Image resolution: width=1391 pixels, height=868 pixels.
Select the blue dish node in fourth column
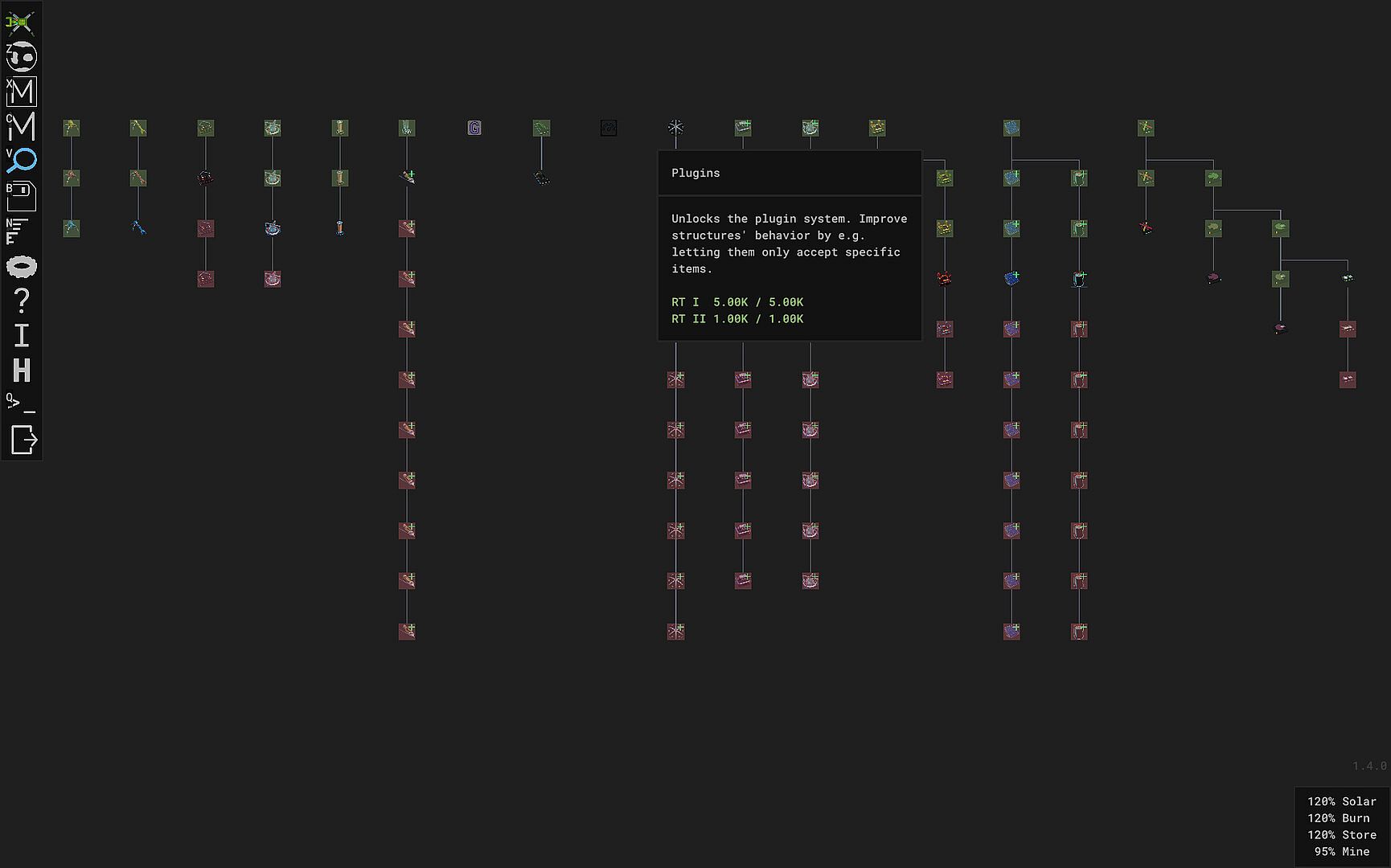tap(273, 228)
